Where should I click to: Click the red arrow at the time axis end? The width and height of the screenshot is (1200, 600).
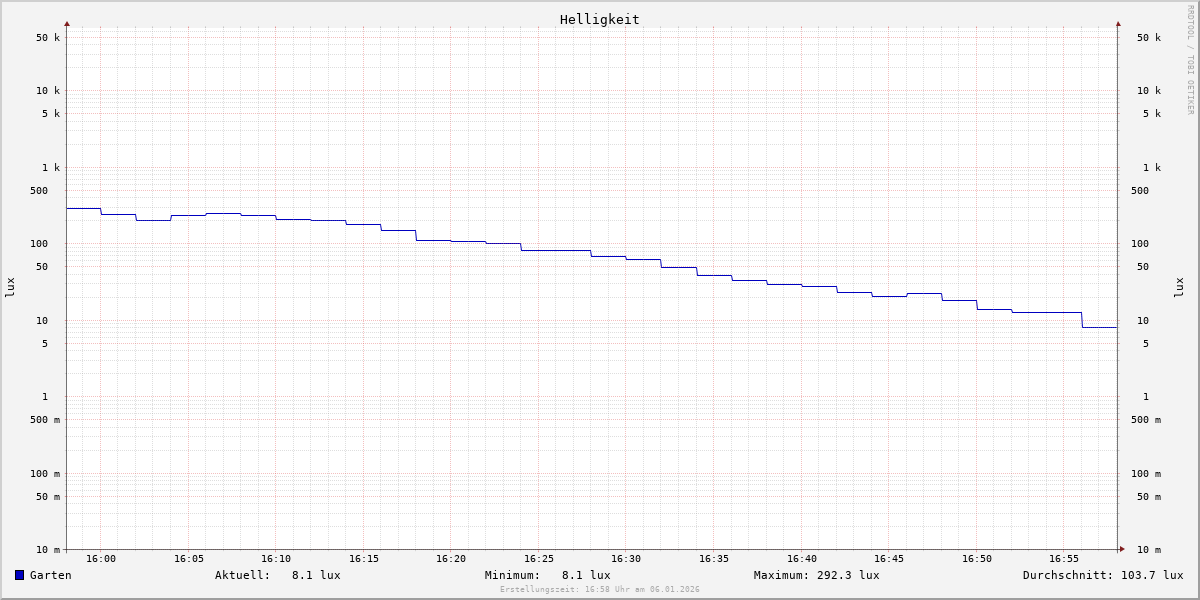pyautogui.click(x=1122, y=549)
